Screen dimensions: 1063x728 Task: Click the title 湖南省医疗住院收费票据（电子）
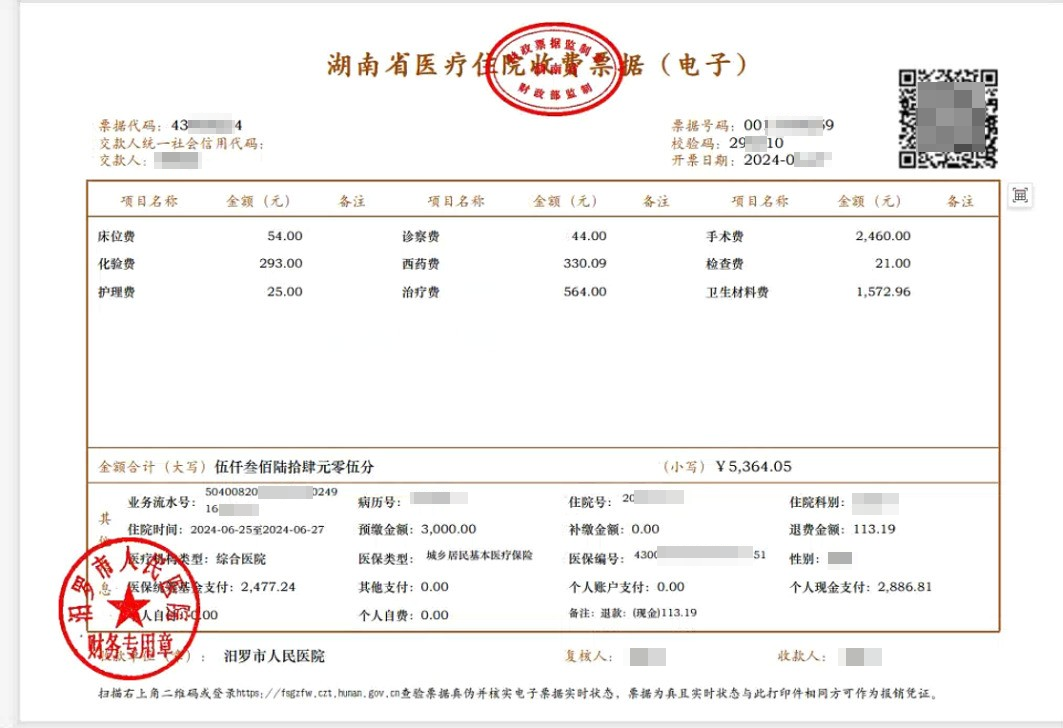click(537, 65)
